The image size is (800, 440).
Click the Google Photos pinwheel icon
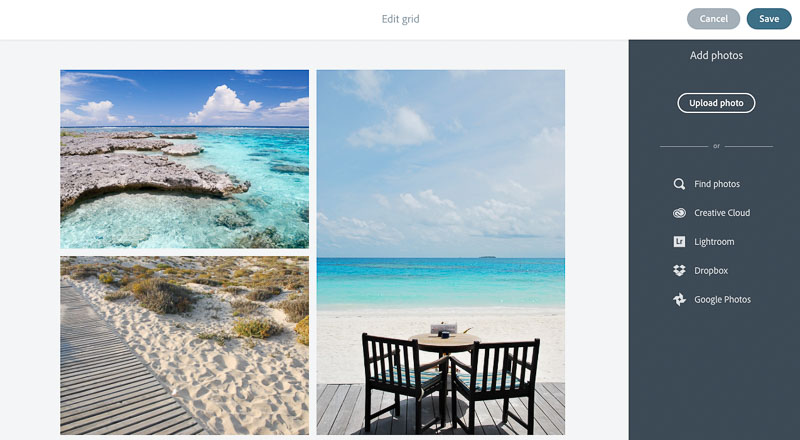679,300
